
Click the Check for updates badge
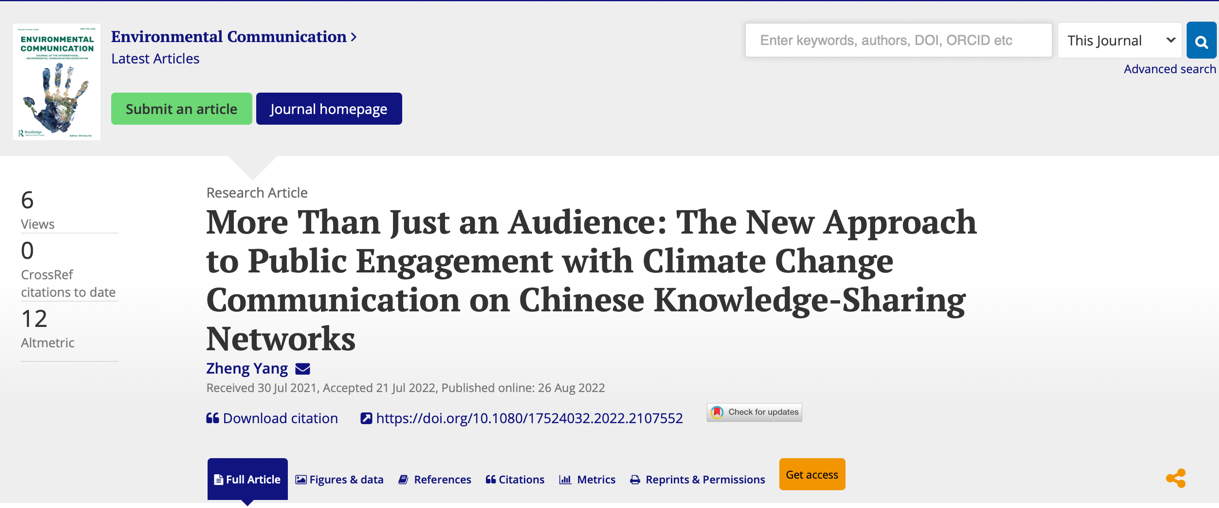pos(755,412)
